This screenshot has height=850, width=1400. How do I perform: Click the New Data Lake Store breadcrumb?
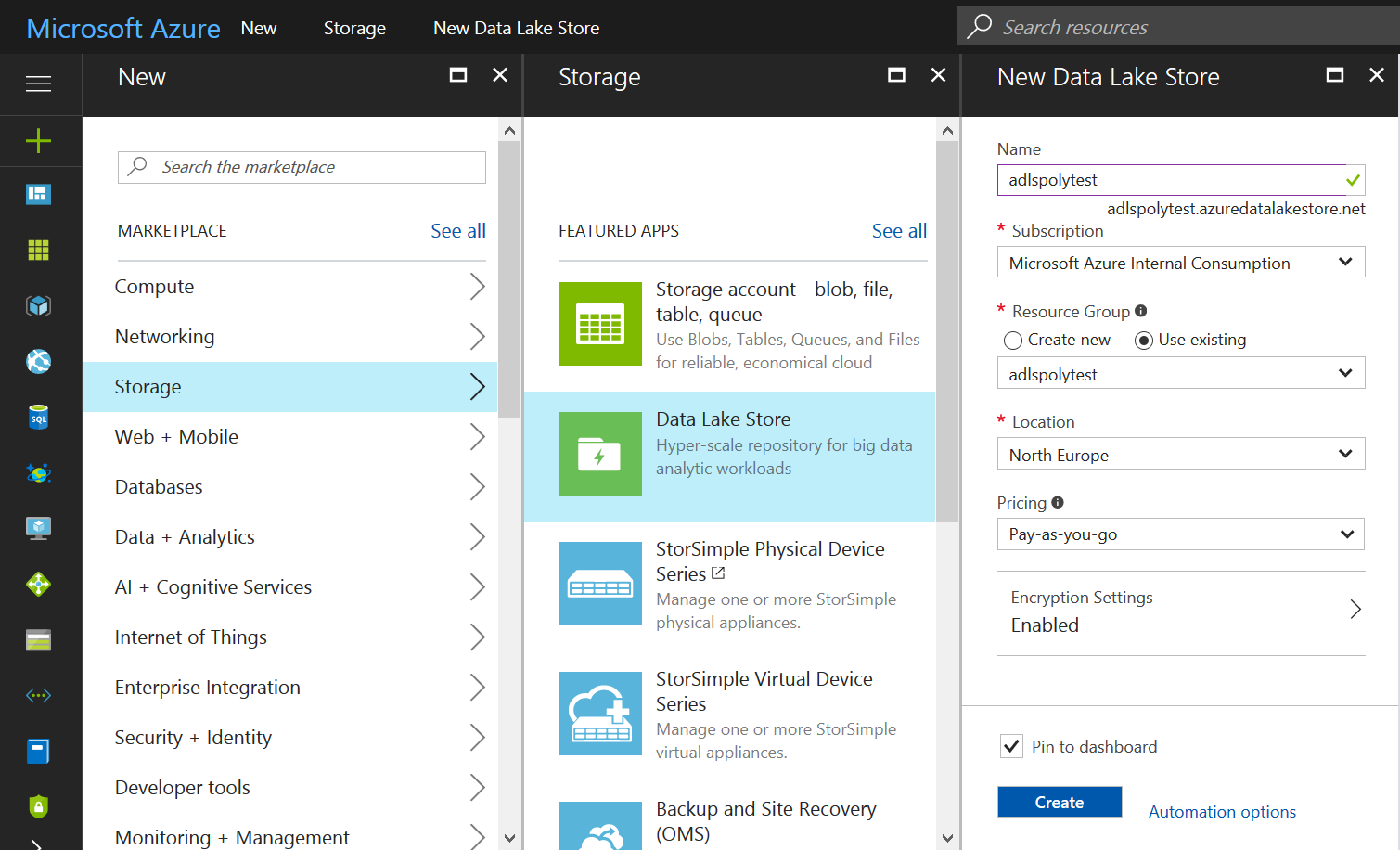coord(517,29)
